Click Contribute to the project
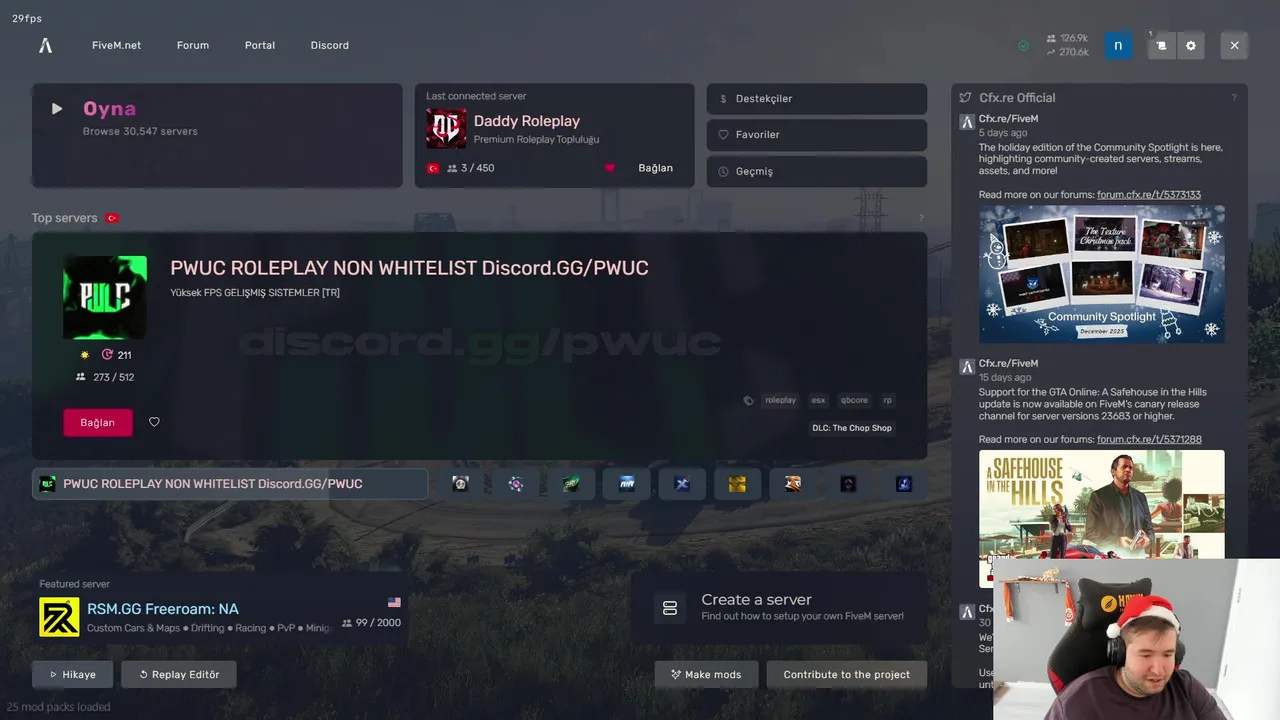The width and height of the screenshot is (1280, 720). pos(847,674)
